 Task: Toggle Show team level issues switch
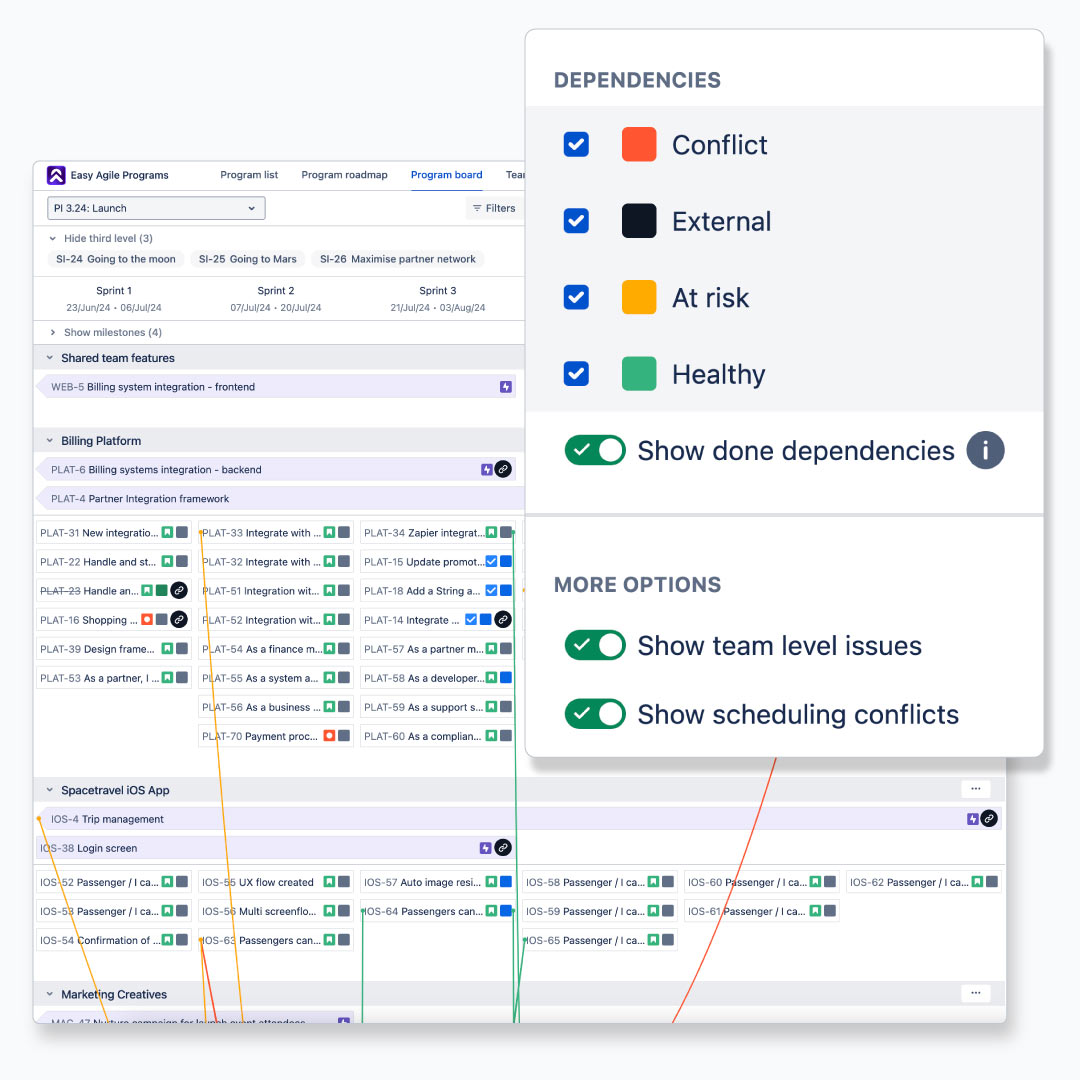[x=595, y=645]
